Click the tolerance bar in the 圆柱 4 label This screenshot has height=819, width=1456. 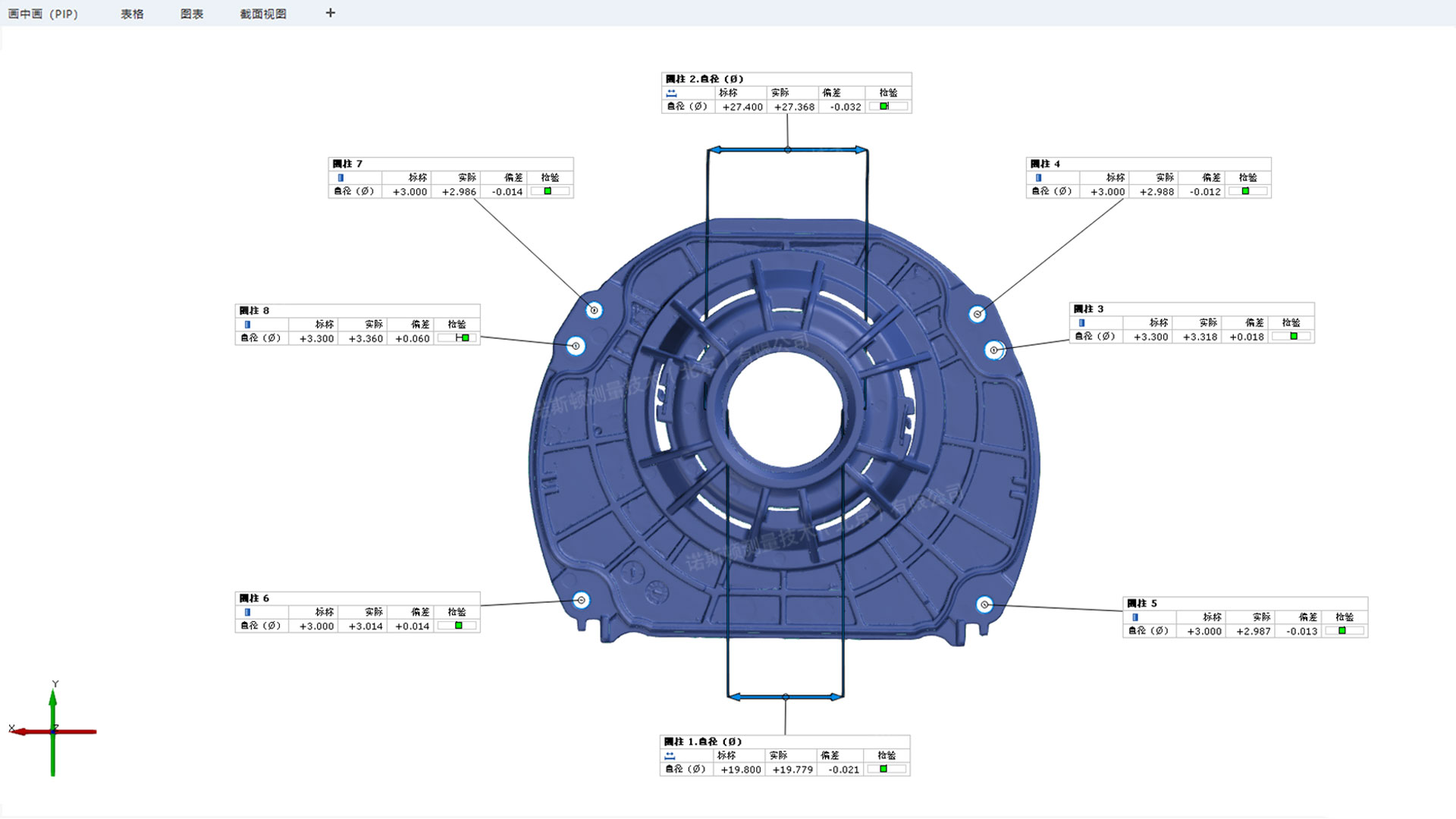tap(1248, 191)
